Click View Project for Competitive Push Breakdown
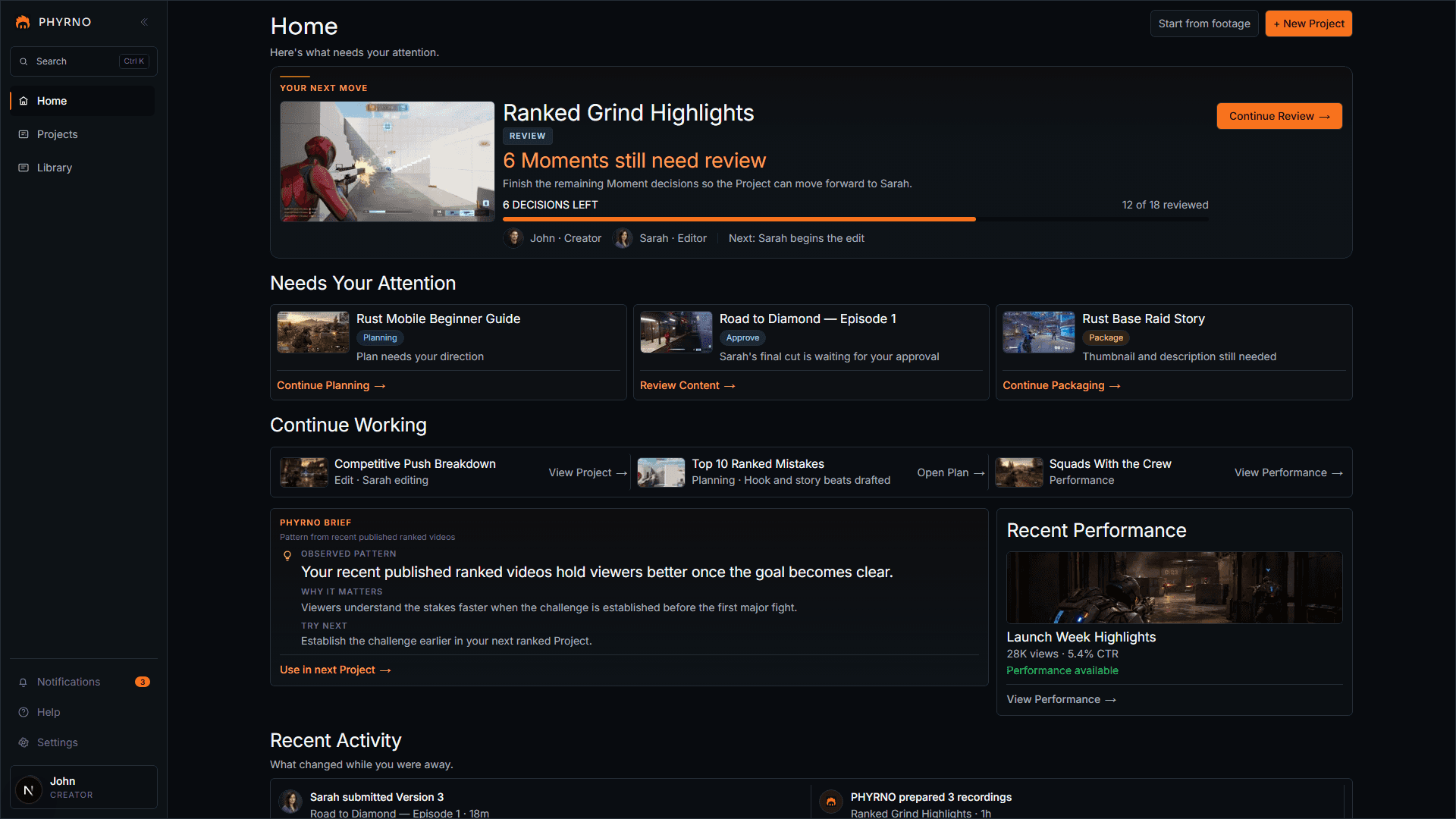This screenshot has width=1456, height=819. [588, 472]
